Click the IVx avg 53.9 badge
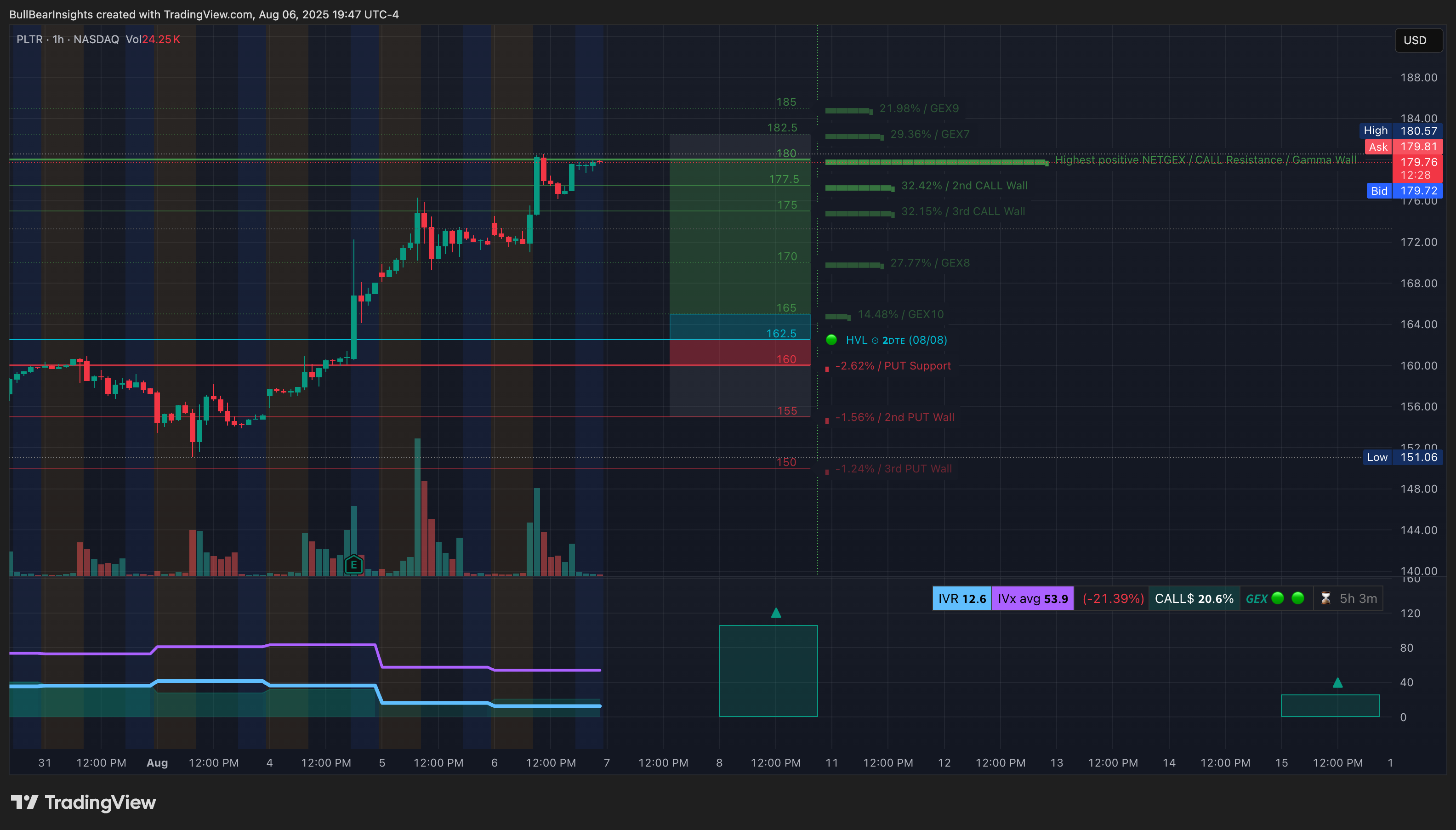The width and height of the screenshot is (1456, 830). 1032,598
